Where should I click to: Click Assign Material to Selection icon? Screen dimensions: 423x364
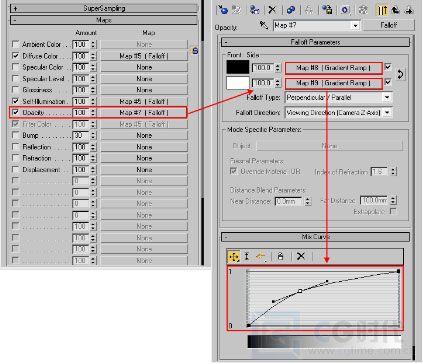click(x=254, y=10)
